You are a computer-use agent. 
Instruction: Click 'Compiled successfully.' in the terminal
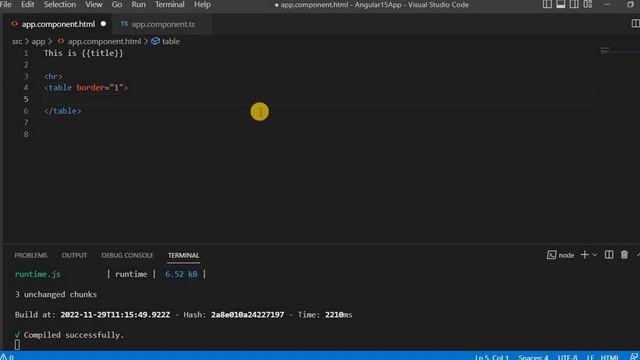(73, 335)
